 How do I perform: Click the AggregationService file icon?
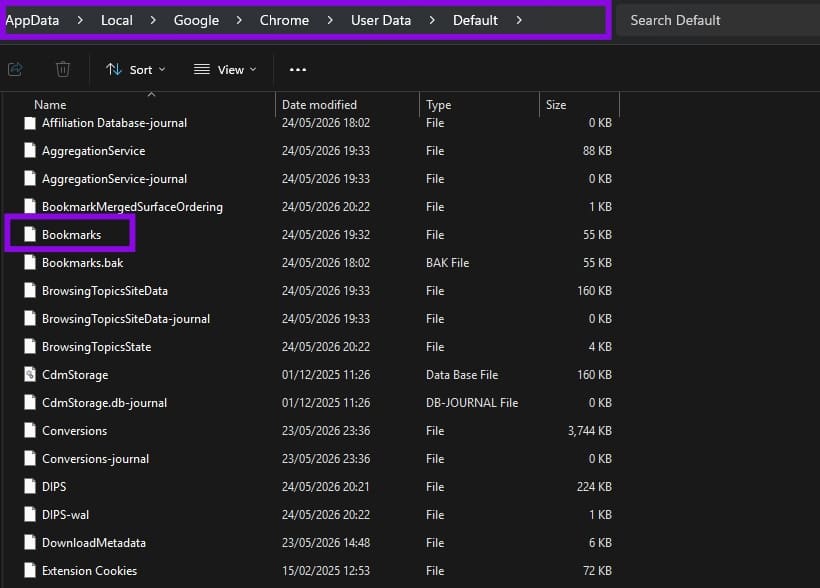point(30,150)
